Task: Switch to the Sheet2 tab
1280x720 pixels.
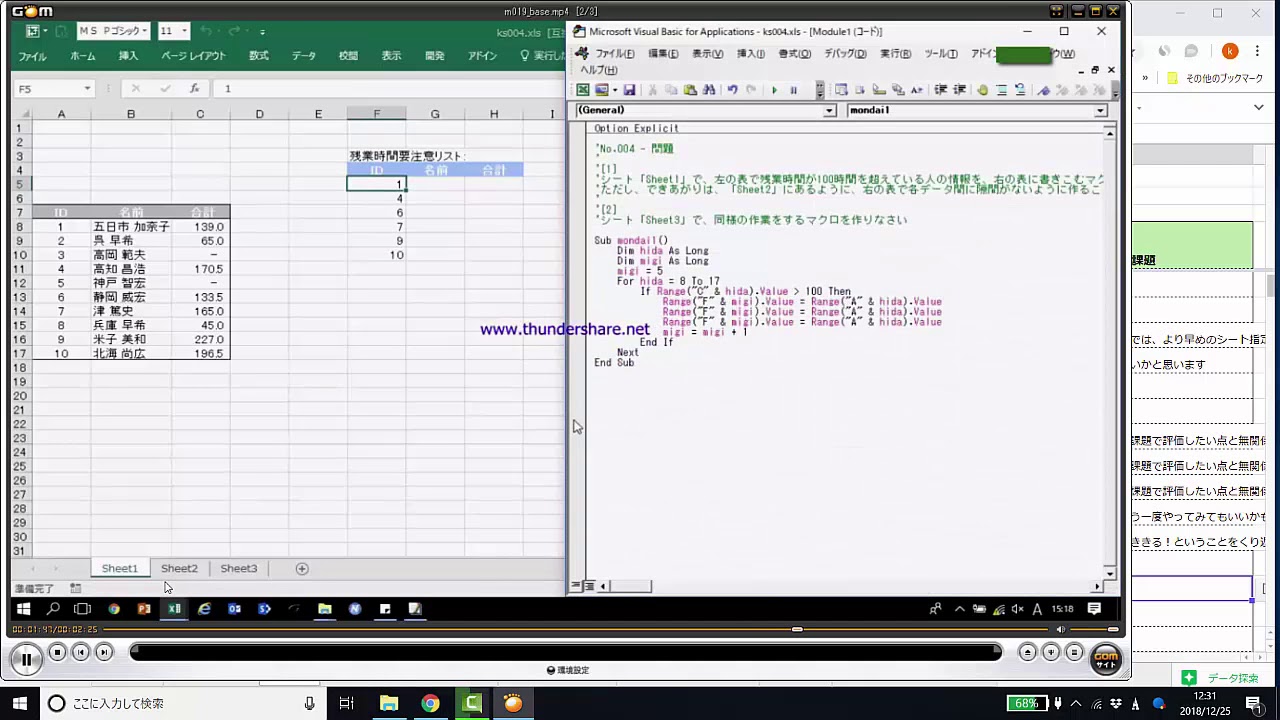Action: click(179, 568)
